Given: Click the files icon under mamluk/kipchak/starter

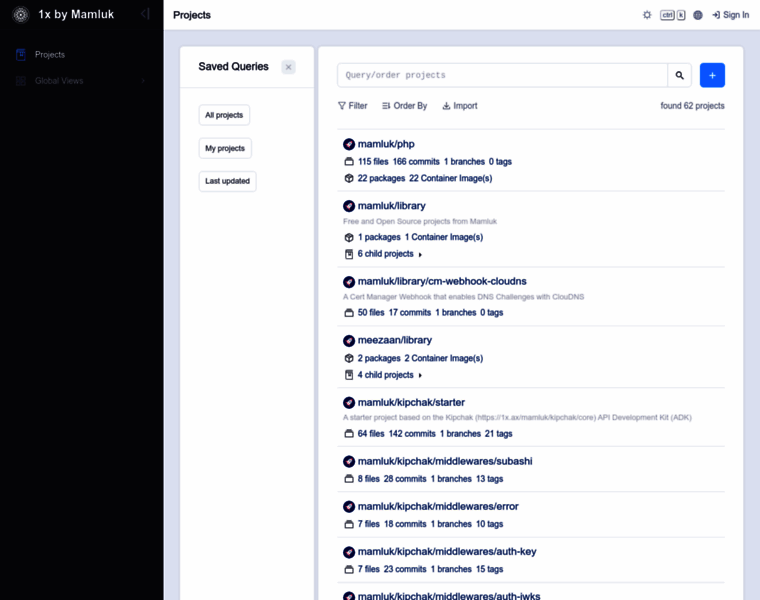Looking at the screenshot, I should (x=349, y=434).
